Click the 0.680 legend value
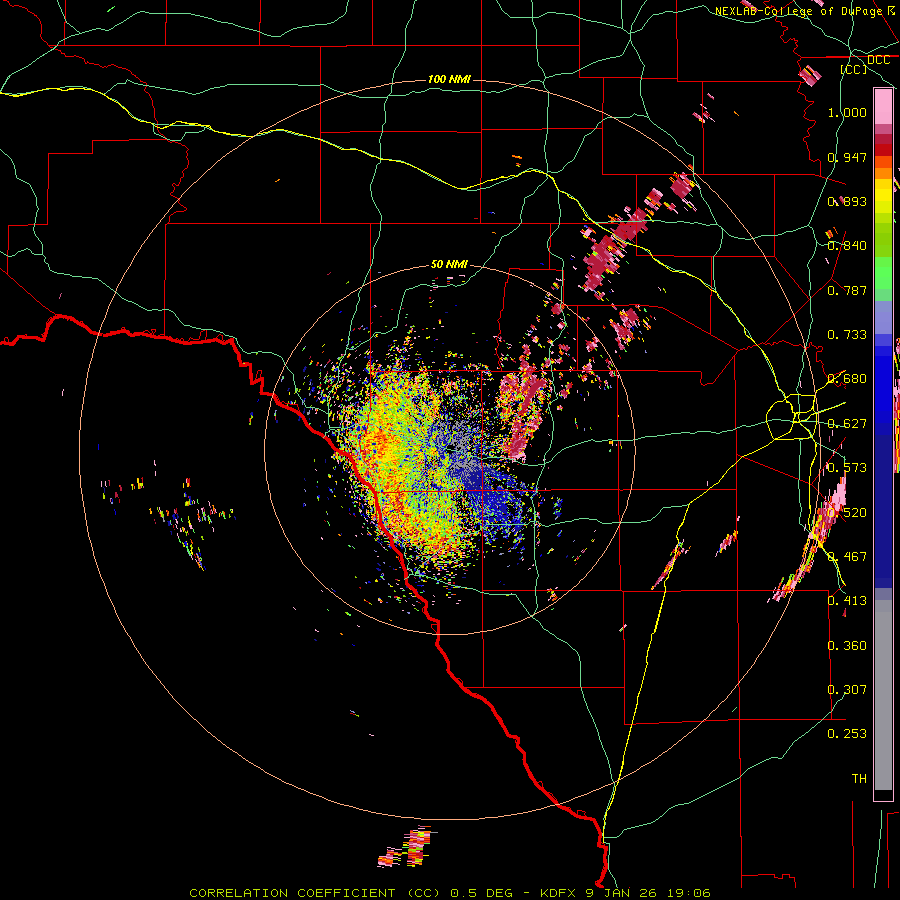Image resolution: width=900 pixels, height=900 pixels. click(847, 379)
